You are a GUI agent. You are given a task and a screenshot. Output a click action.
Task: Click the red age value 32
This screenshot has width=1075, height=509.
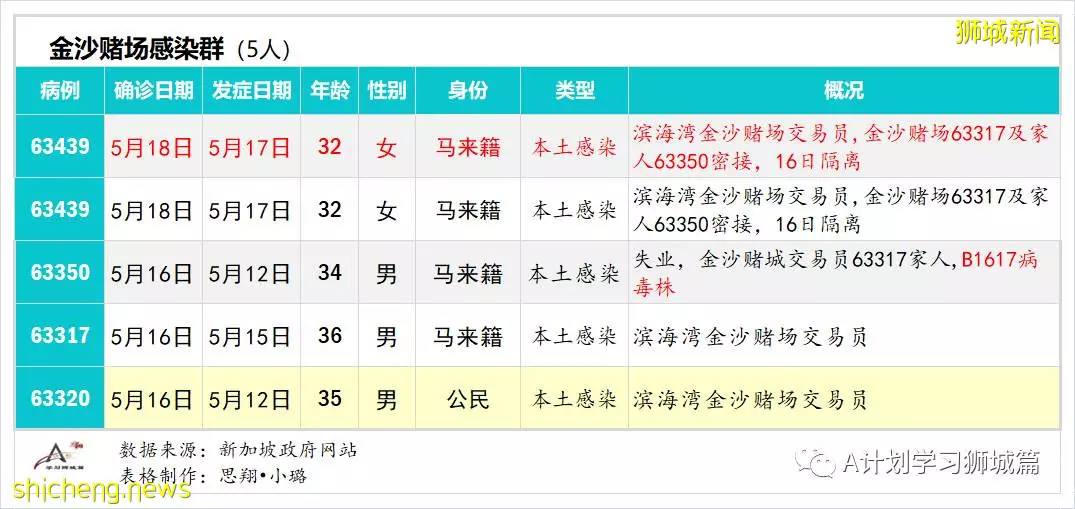point(330,146)
